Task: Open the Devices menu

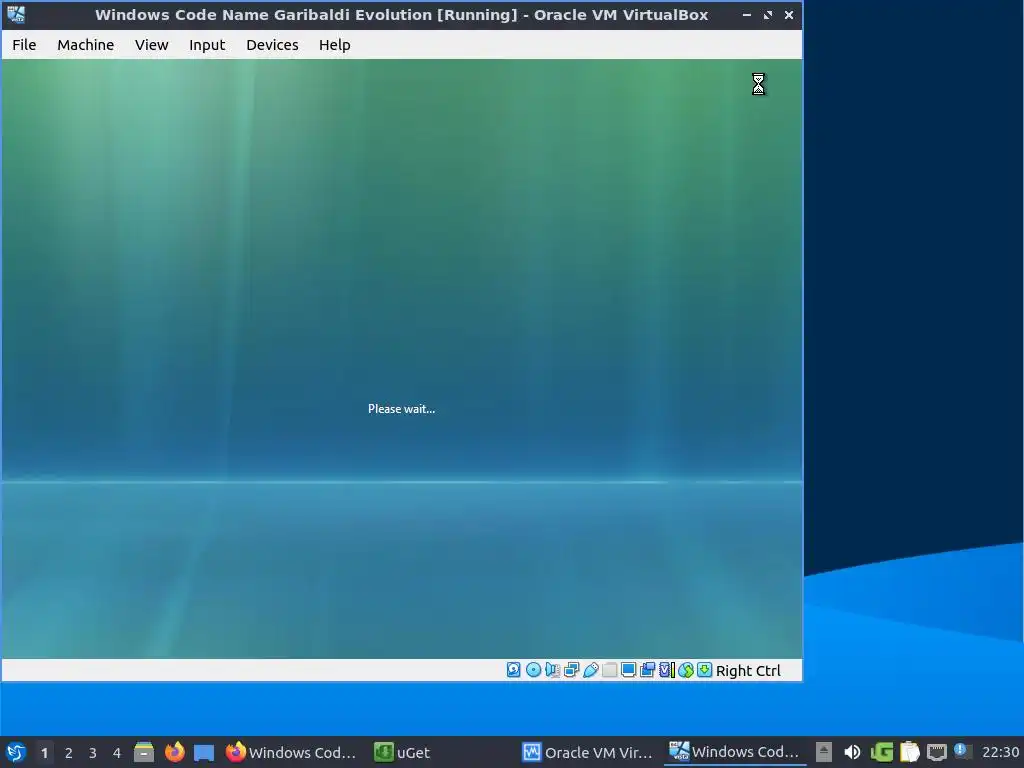Action: (x=272, y=45)
